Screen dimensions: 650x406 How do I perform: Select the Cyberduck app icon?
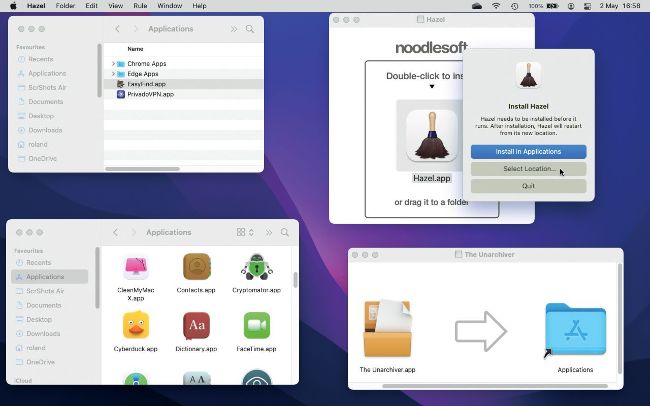(x=136, y=325)
